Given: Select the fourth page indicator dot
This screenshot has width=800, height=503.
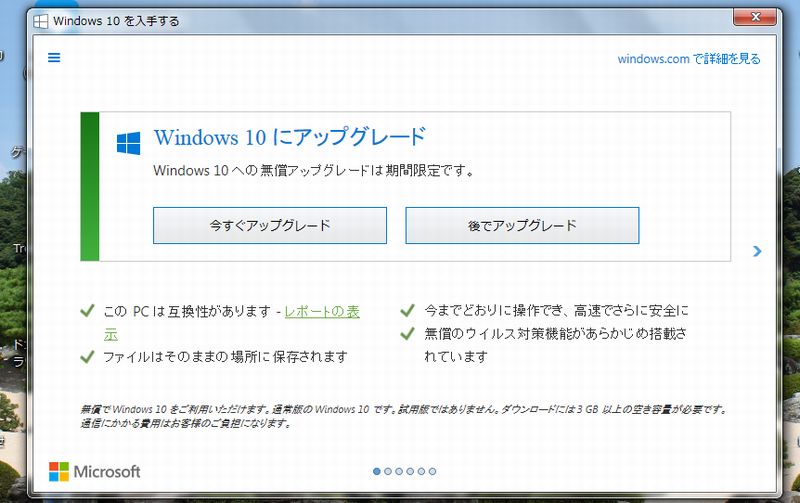Looking at the screenshot, I should (410, 471).
